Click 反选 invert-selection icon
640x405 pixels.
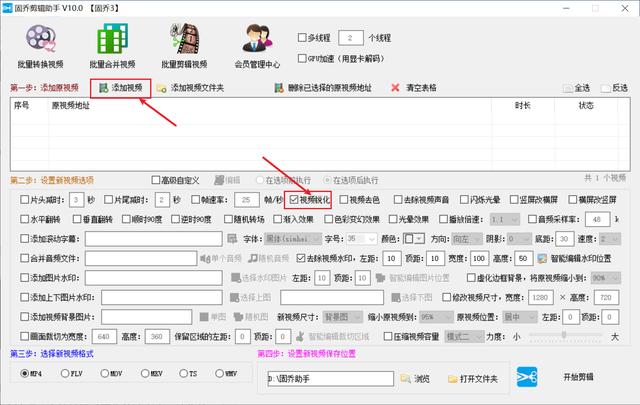[x=606, y=88]
